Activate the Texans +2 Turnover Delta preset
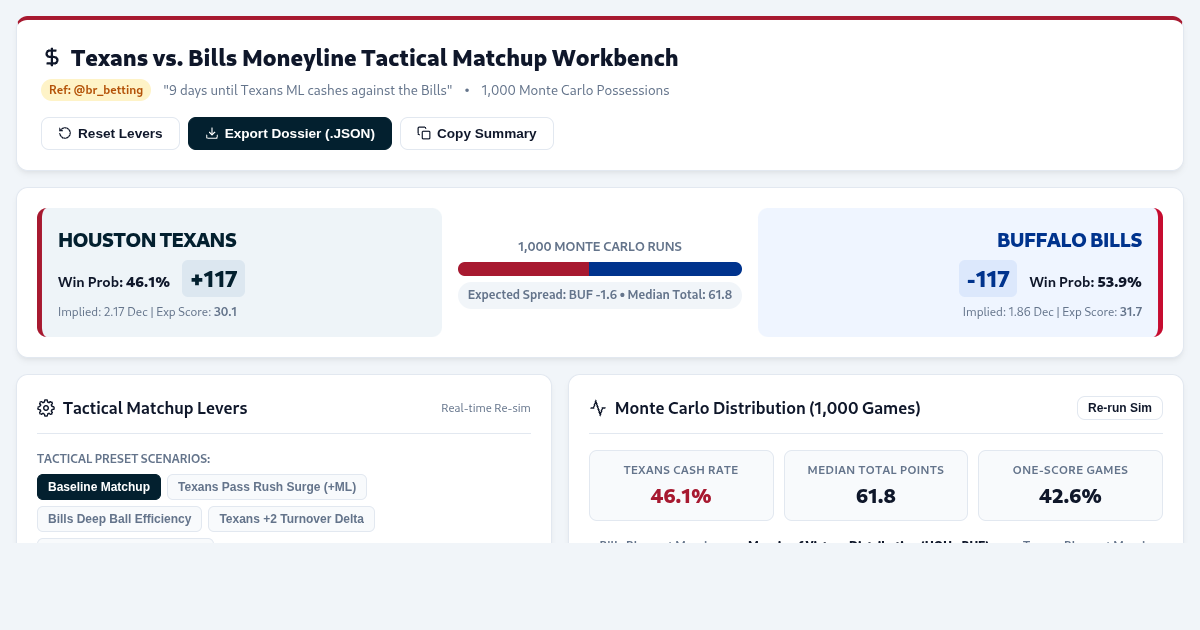 coord(292,519)
